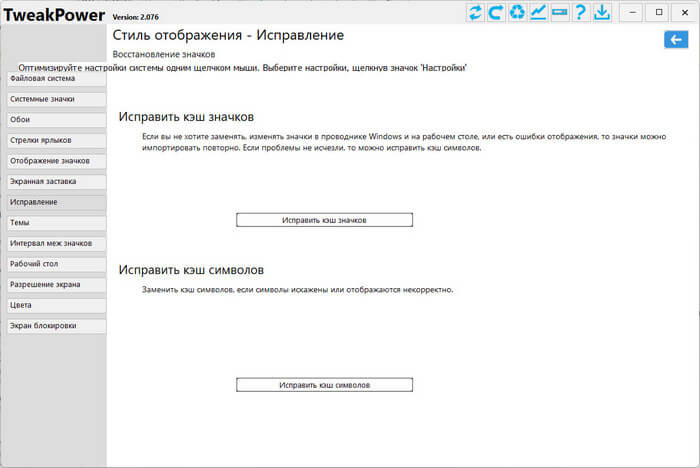Minimize the TweakPower window
Image resolution: width=700 pixels, height=468 pixels.
(633, 13)
